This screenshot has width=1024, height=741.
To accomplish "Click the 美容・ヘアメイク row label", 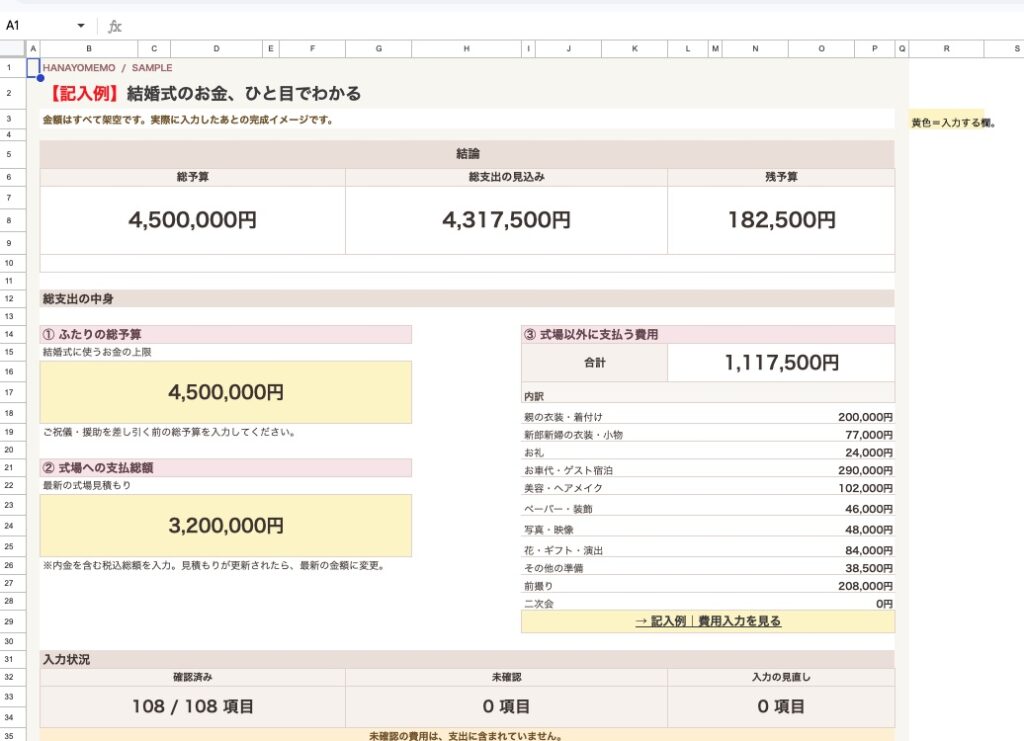I will [563, 488].
